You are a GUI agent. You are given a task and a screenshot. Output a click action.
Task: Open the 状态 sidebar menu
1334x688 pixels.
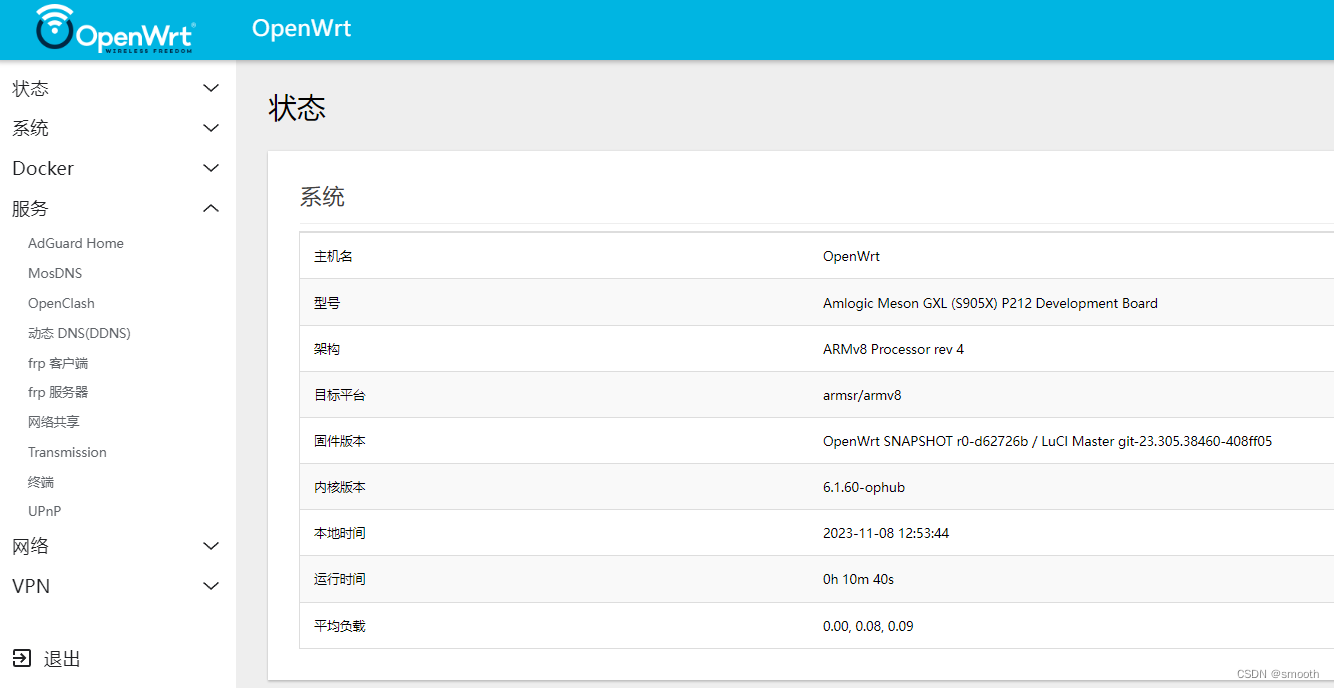coord(30,89)
